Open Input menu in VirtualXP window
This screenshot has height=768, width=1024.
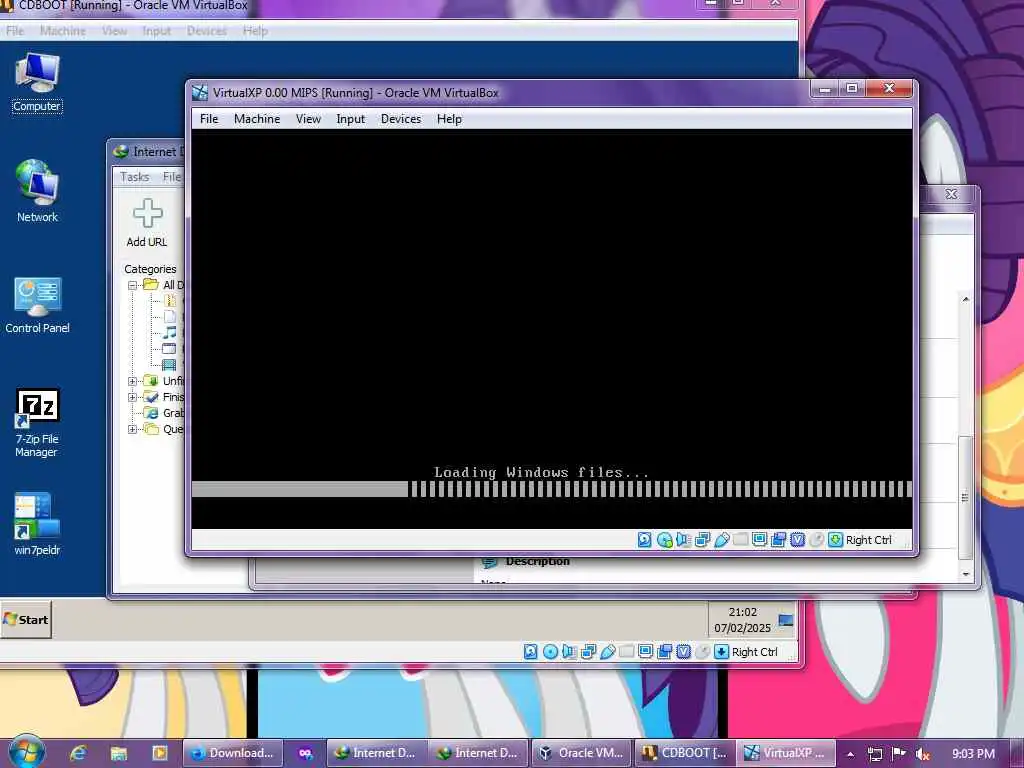(351, 119)
